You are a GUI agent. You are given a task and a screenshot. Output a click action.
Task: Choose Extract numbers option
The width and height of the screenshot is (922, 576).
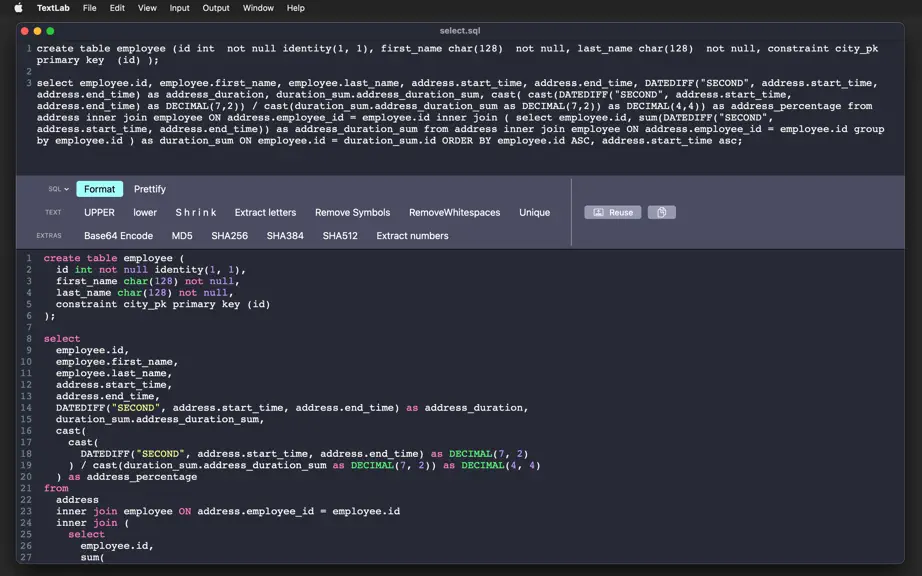click(412, 236)
